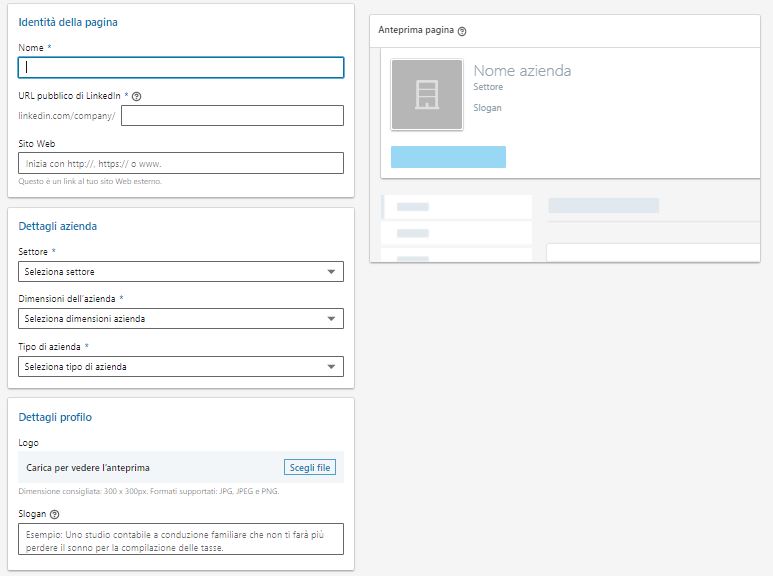
Task: Expand the Seleziona tipo di azienda dropdown
Action: click(x=181, y=367)
